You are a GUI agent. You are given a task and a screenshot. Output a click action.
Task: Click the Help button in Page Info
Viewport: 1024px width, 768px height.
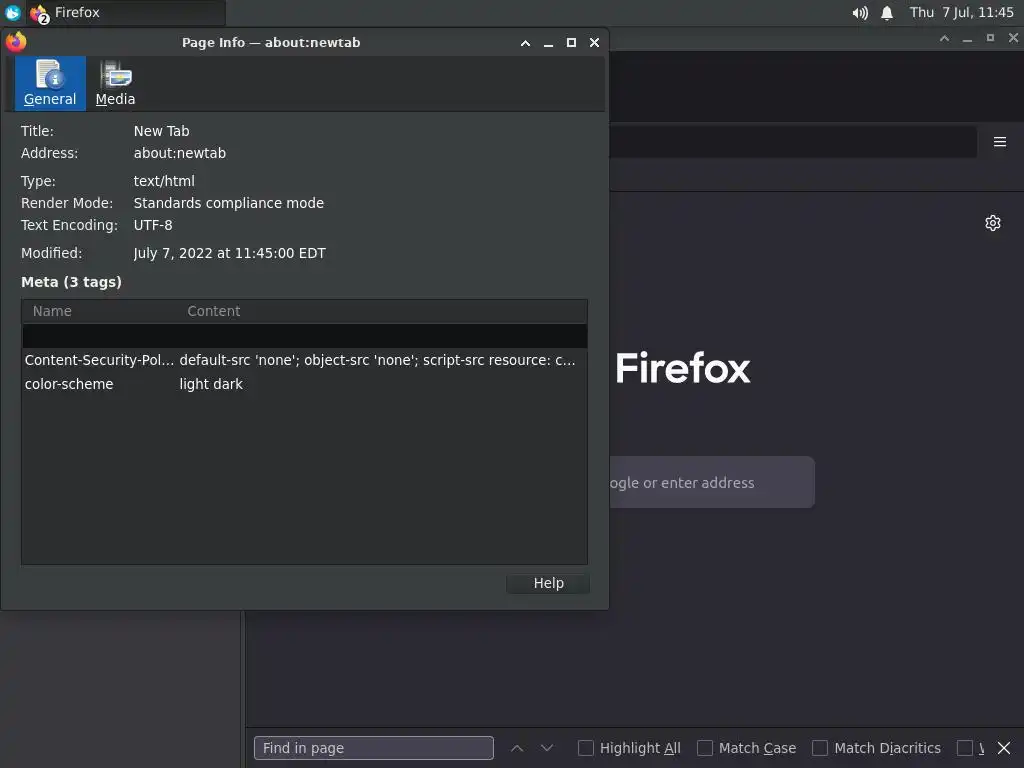pos(548,583)
